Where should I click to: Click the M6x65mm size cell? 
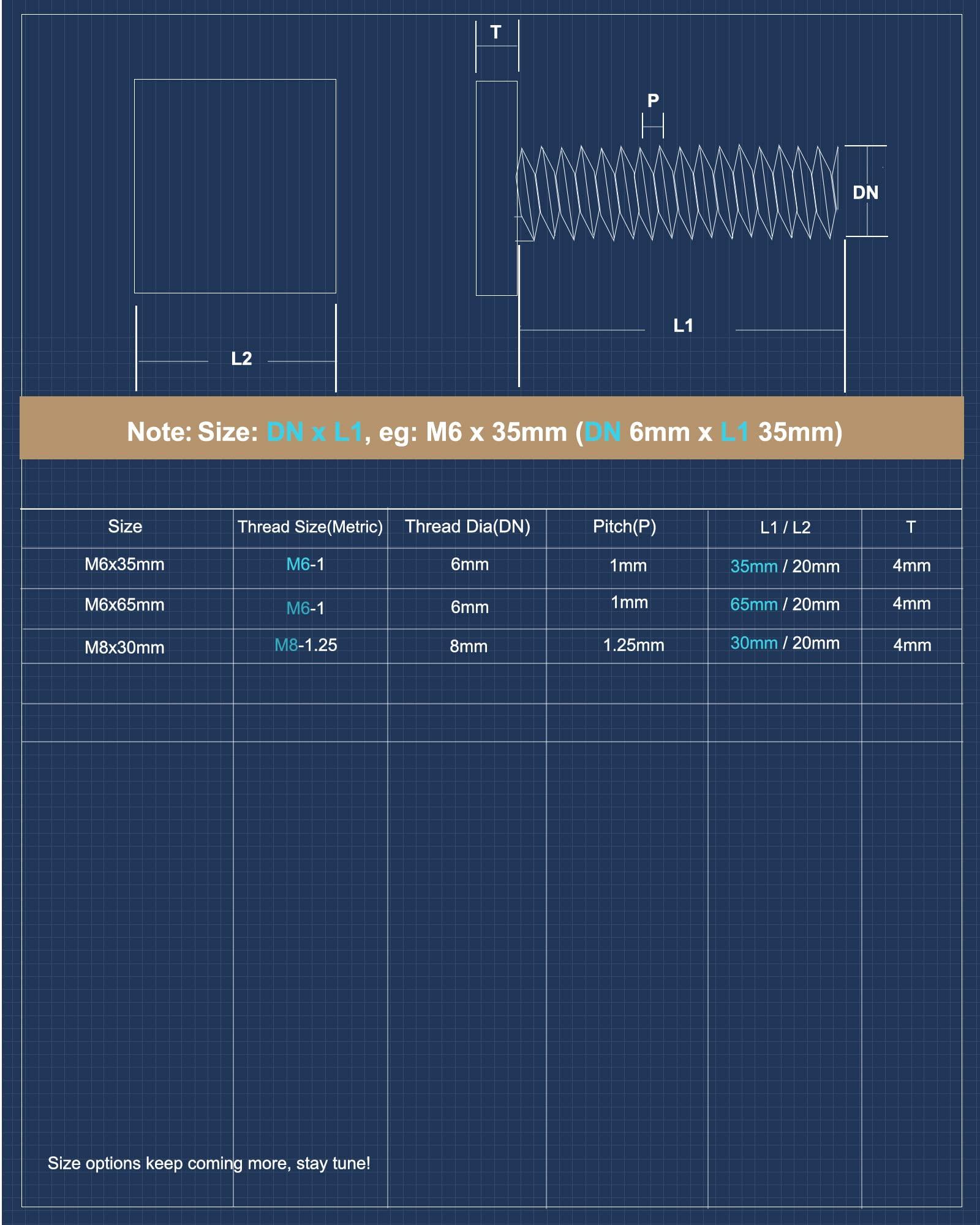[x=124, y=605]
